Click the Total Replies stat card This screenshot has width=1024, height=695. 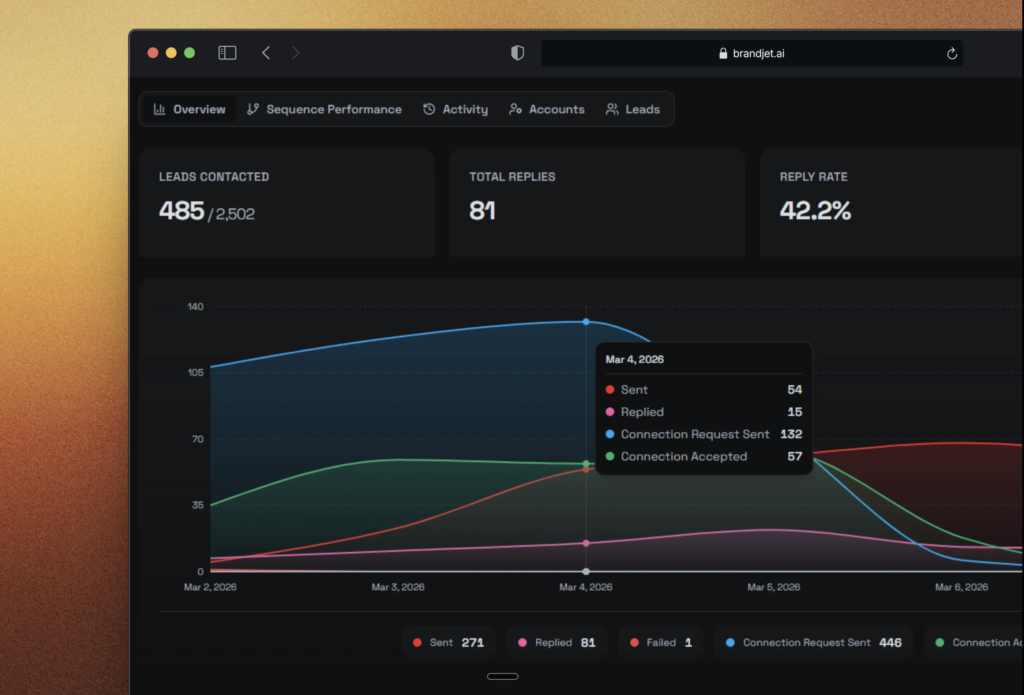coord(596,202)
